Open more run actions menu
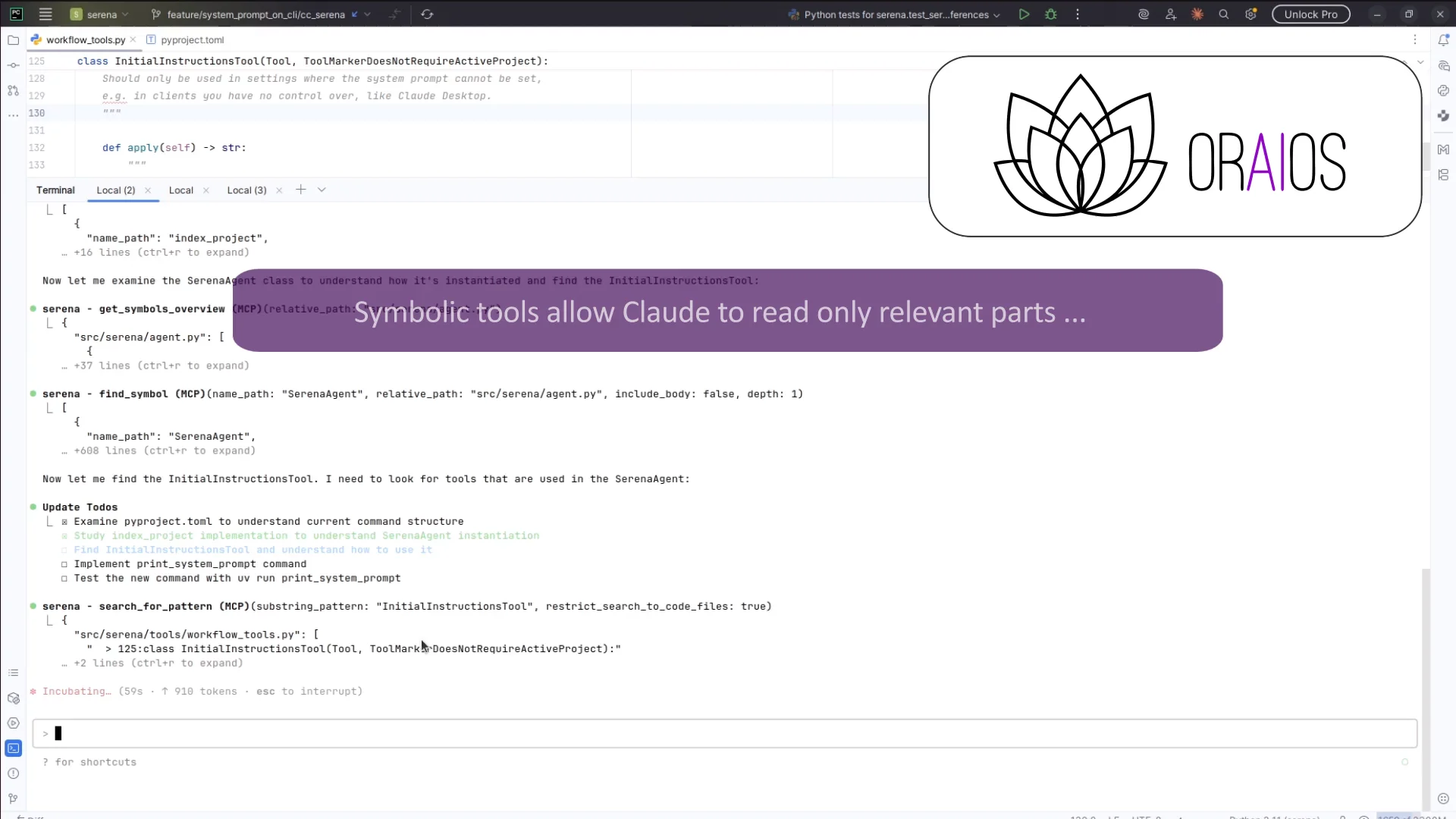The height and width of the screenshot is (819, 1456). click(x=1078, y=14)
